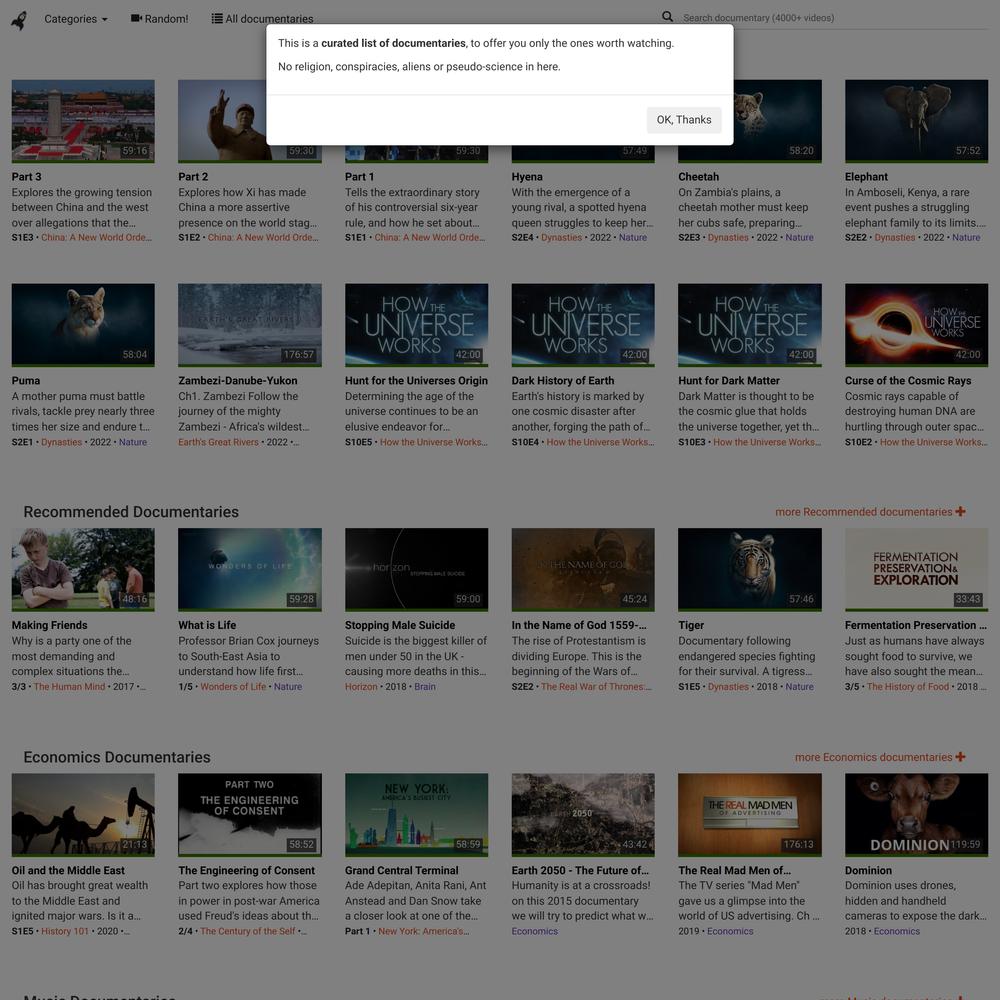Image resolution: width=1000 pixels, height=1000 pixels.
Task: Click the search magnifier icon
Action: click(667, 17)
